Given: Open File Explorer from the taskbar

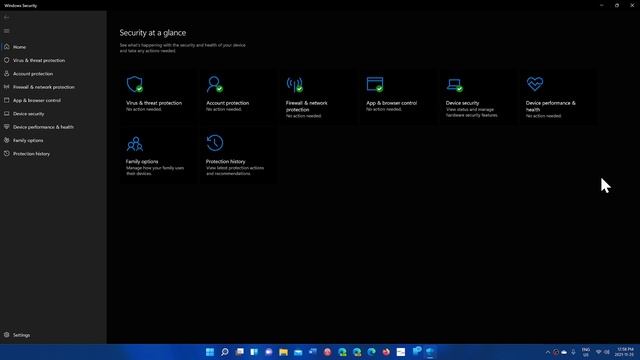Looking at the screenshot, I should [283, 352].
